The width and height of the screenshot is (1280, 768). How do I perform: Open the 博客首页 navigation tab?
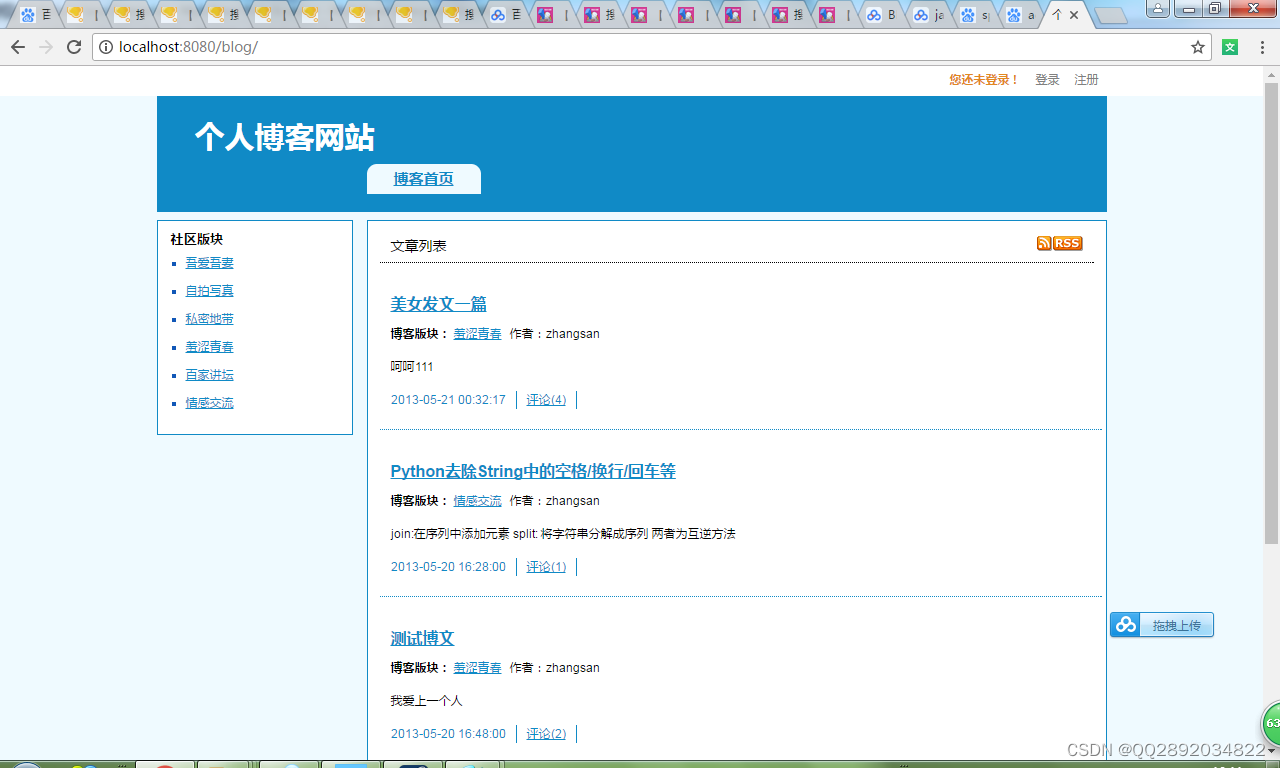pyautogui.click(x=423, y=179)
